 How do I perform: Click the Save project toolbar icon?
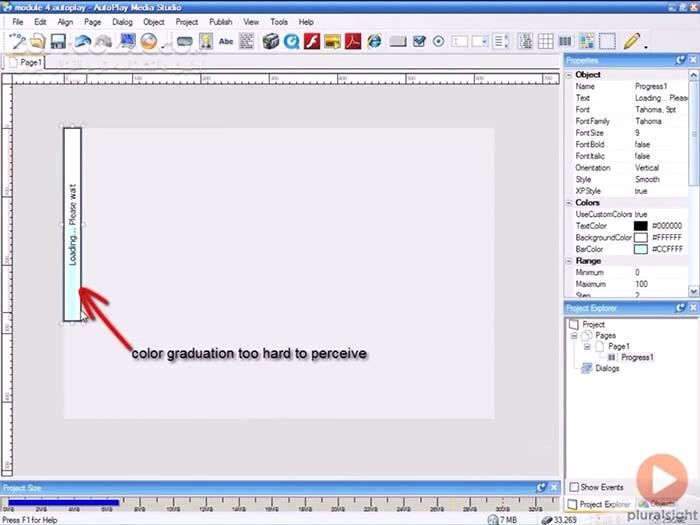coord(58,41)
